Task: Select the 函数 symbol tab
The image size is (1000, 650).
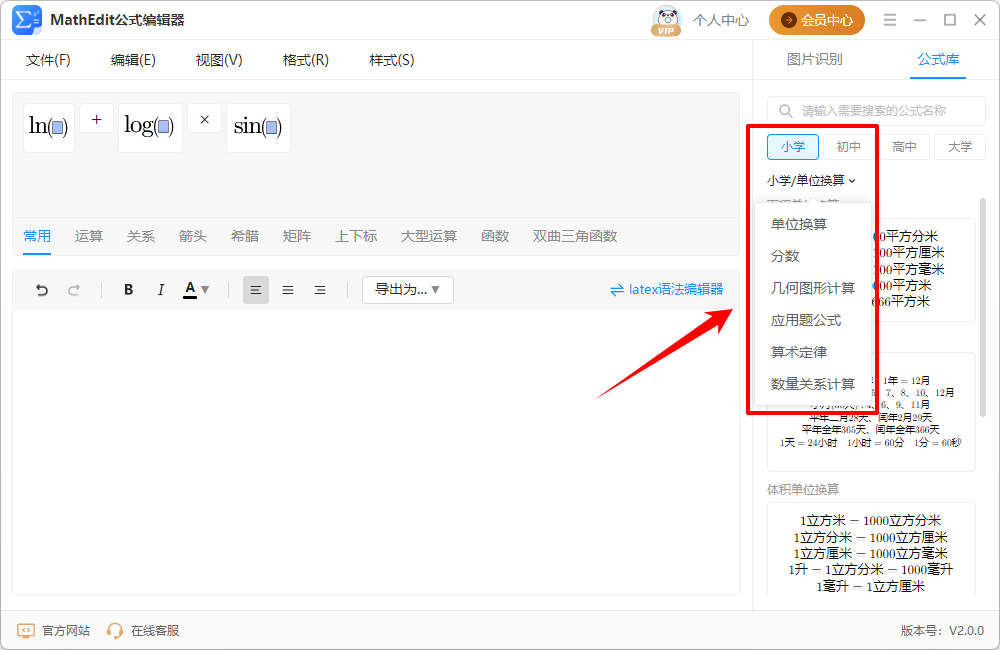Action: click(495, 237)
